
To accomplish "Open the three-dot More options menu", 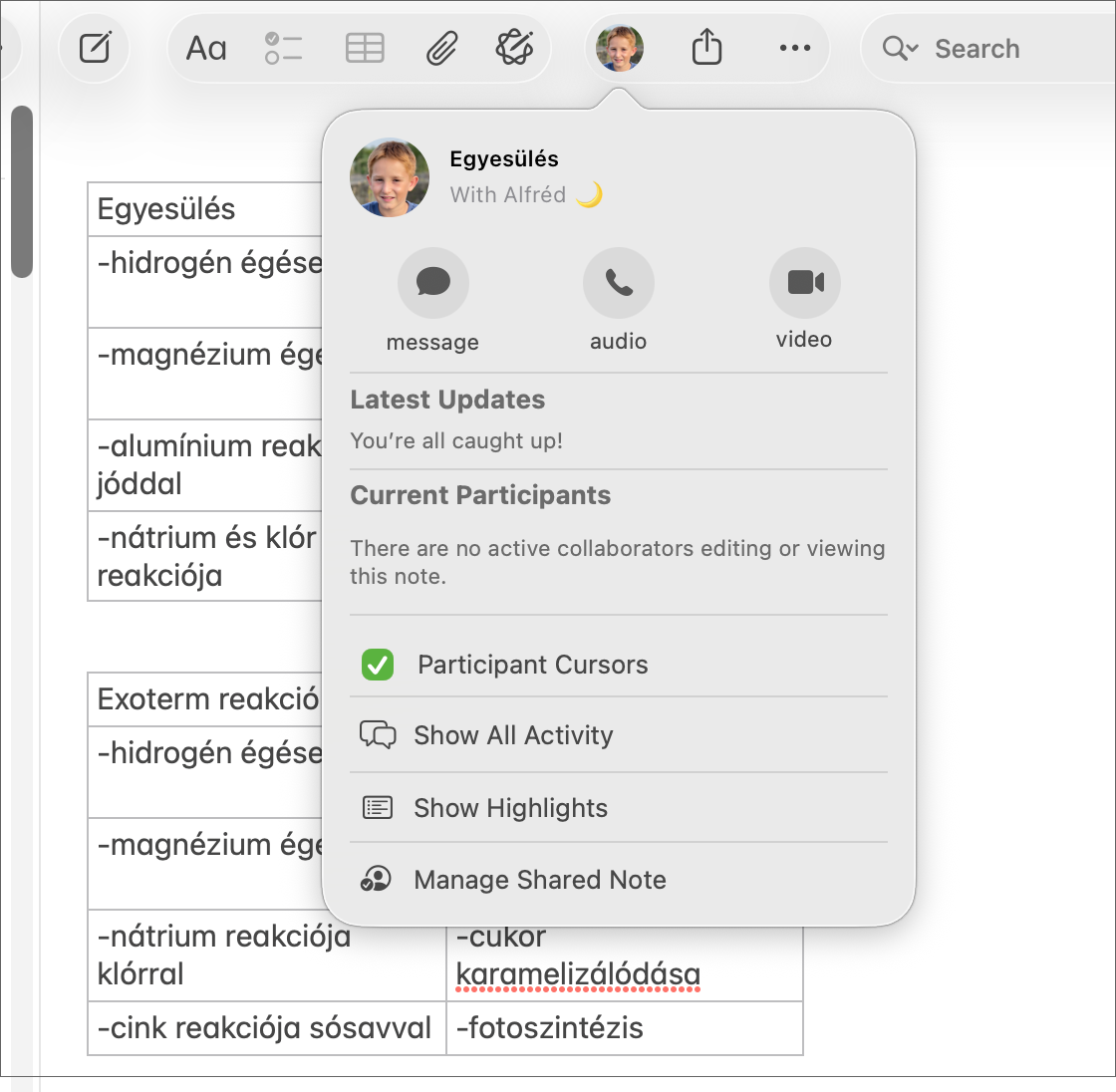I will click(x=794, y=48).
